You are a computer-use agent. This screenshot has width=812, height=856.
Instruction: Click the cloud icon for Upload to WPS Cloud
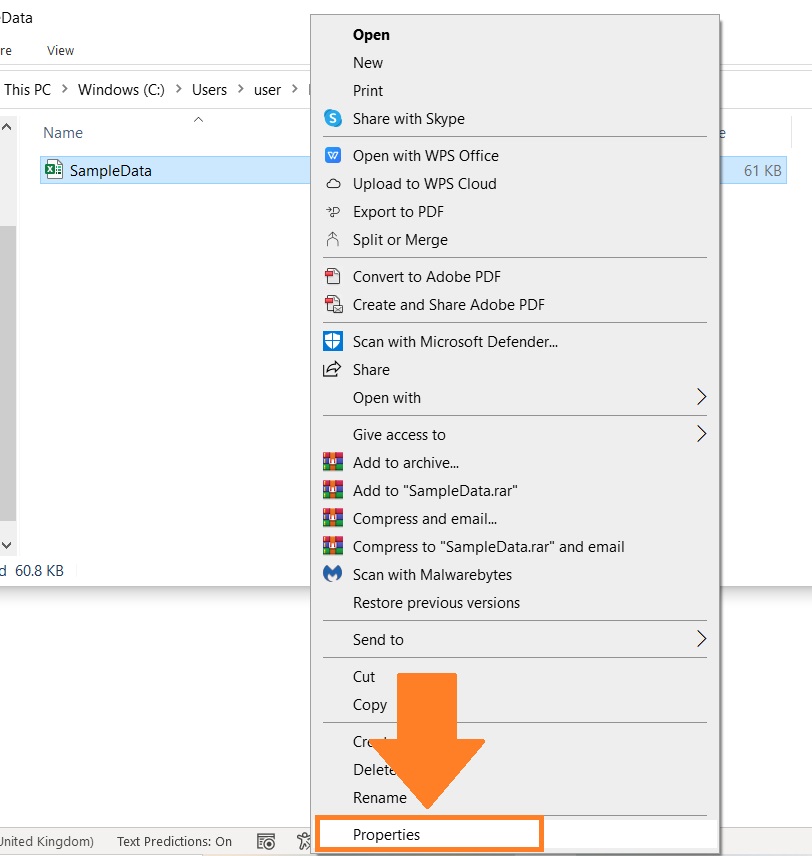pos(333,184)
